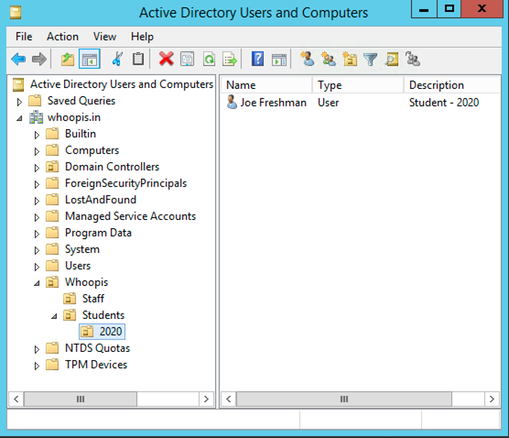The width and height of the screenshot is (509, 438).
Task: Sort by the Description column header
Action: pos(452,85)
